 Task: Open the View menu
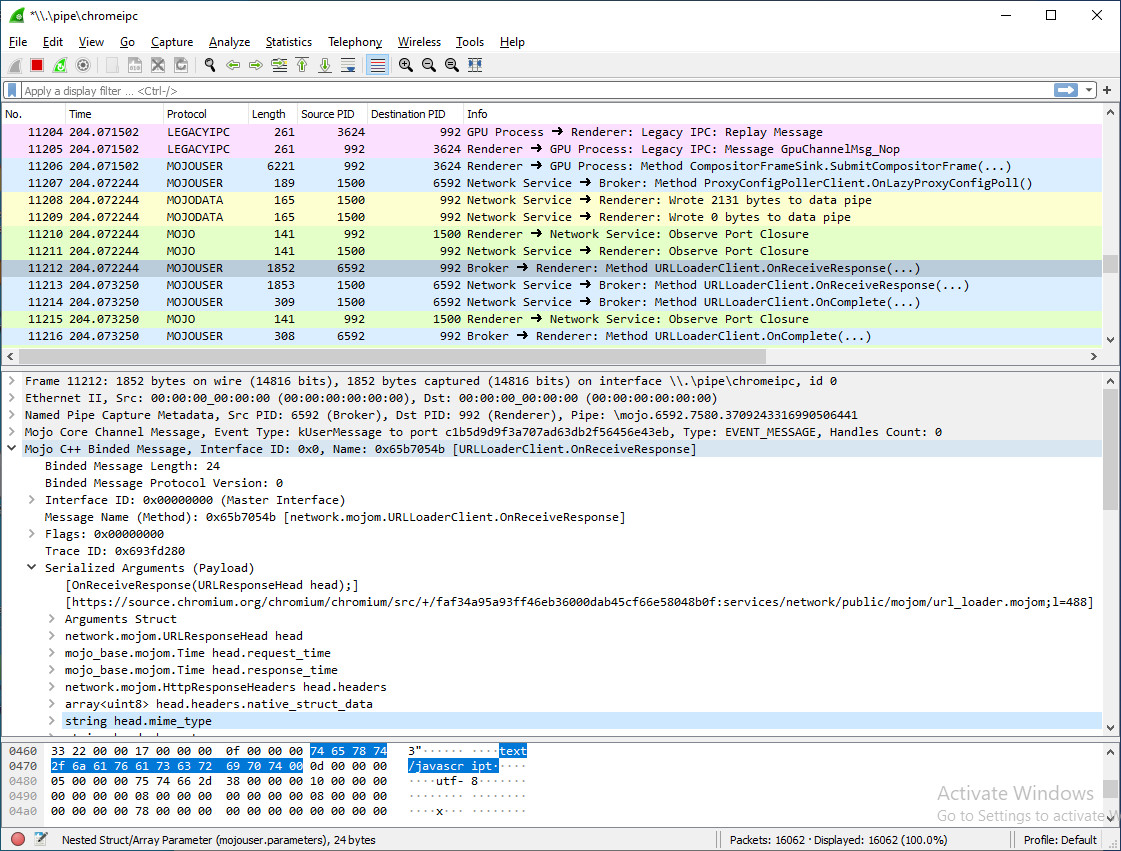(91, 42)
